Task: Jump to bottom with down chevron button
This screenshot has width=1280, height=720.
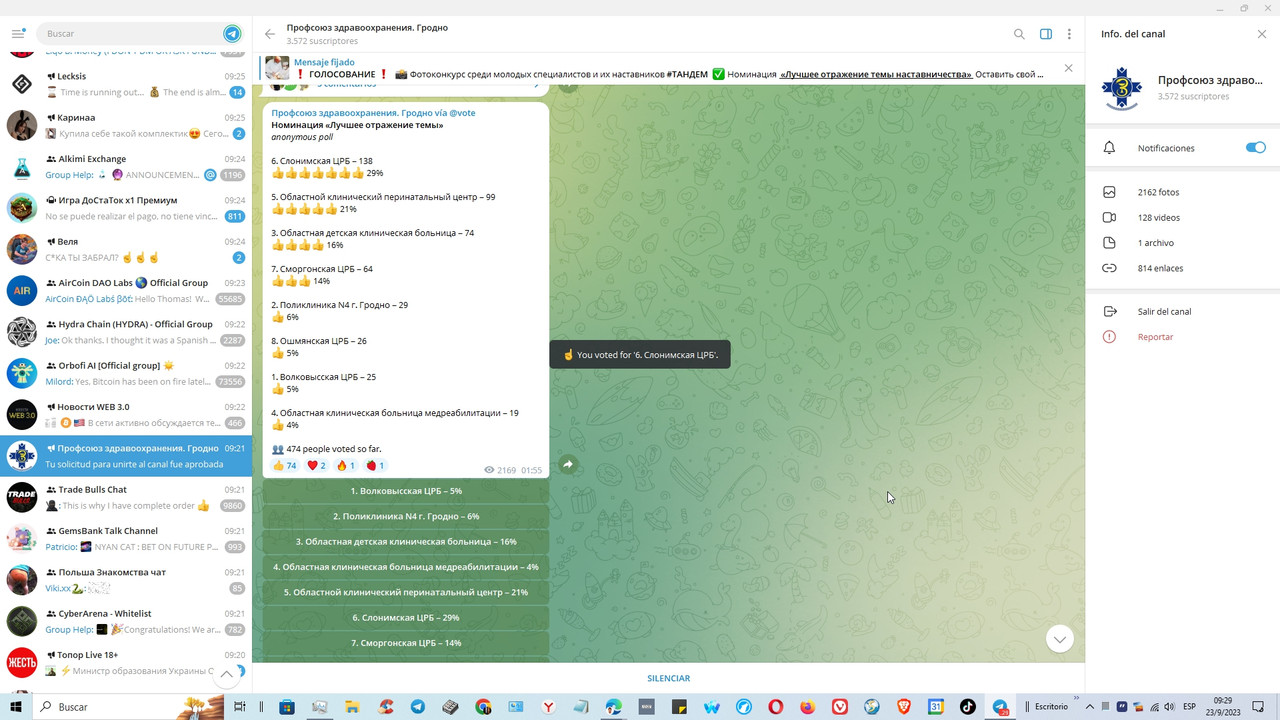Action: tap(1060, 638)
